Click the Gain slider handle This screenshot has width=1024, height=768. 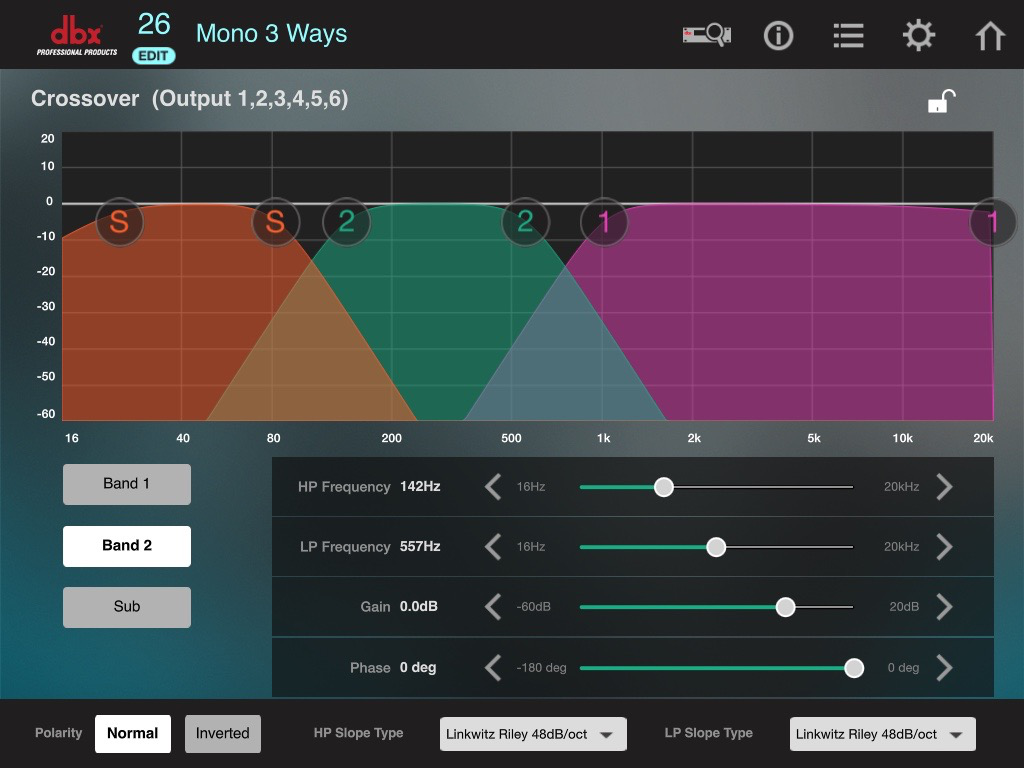(x=785, y=607)
